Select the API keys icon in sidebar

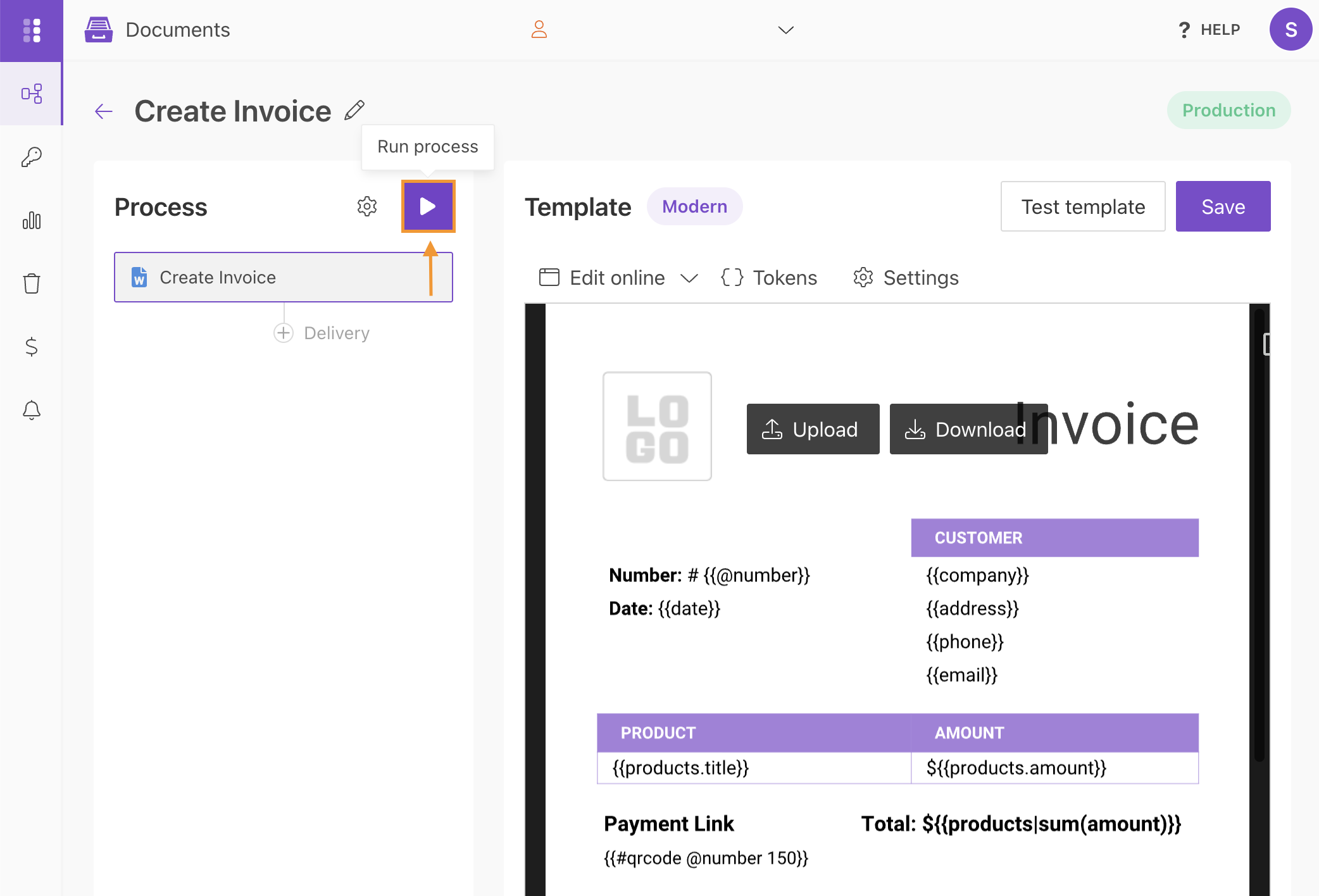(32, 157)
